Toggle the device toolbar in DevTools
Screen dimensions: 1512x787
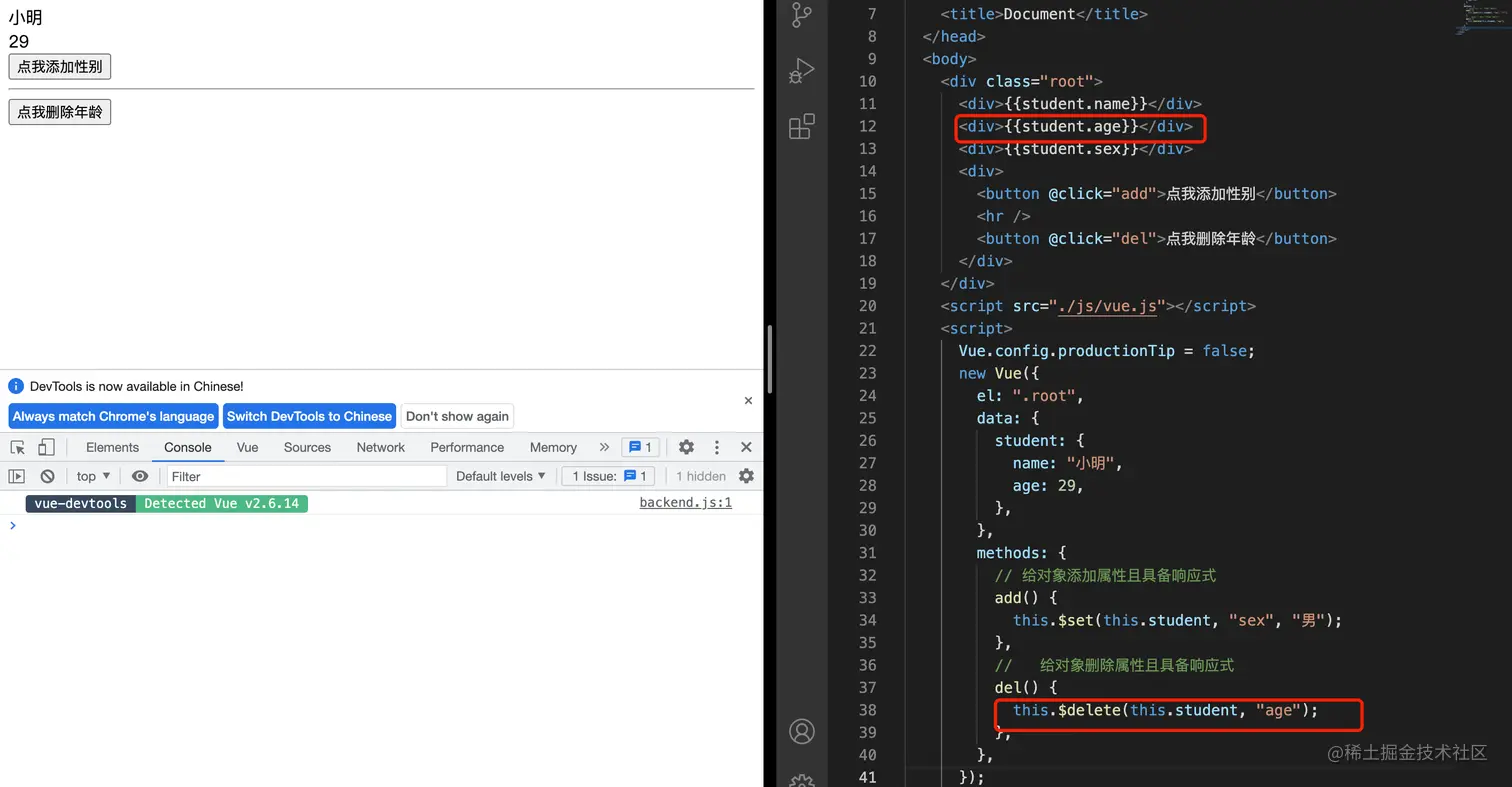(46, 447)
